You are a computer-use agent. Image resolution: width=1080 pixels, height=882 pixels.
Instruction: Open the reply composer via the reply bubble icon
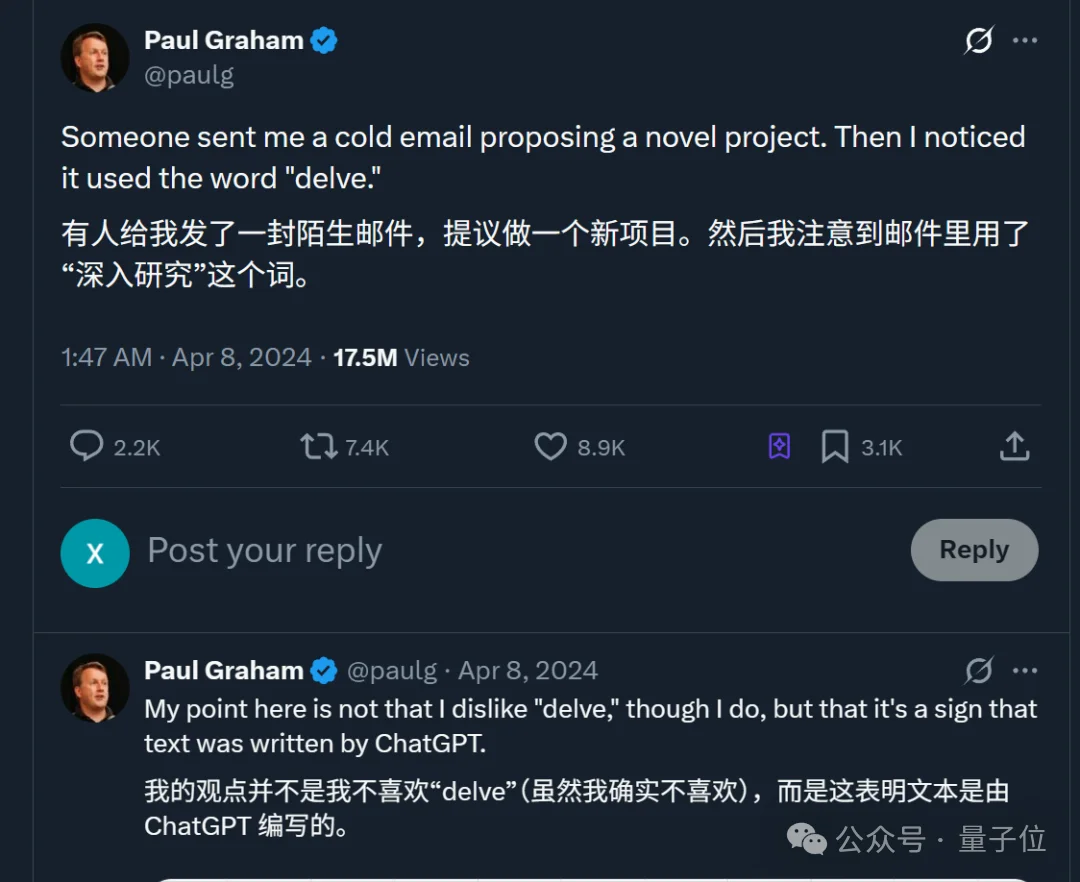[86, 447]
